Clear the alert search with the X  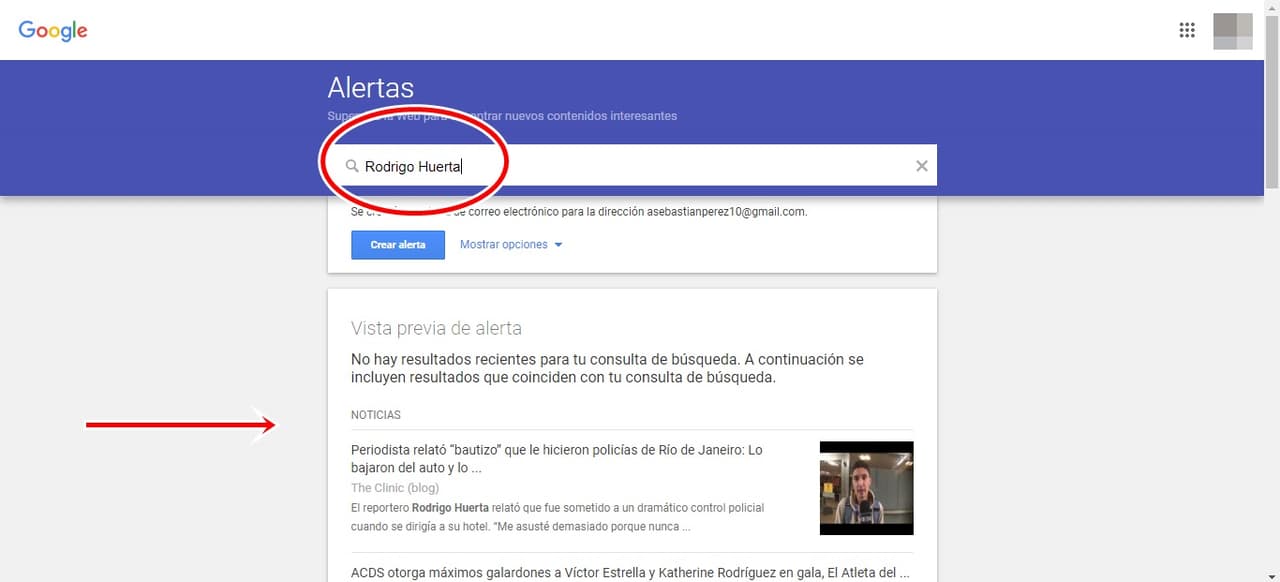tap(922, 166)
